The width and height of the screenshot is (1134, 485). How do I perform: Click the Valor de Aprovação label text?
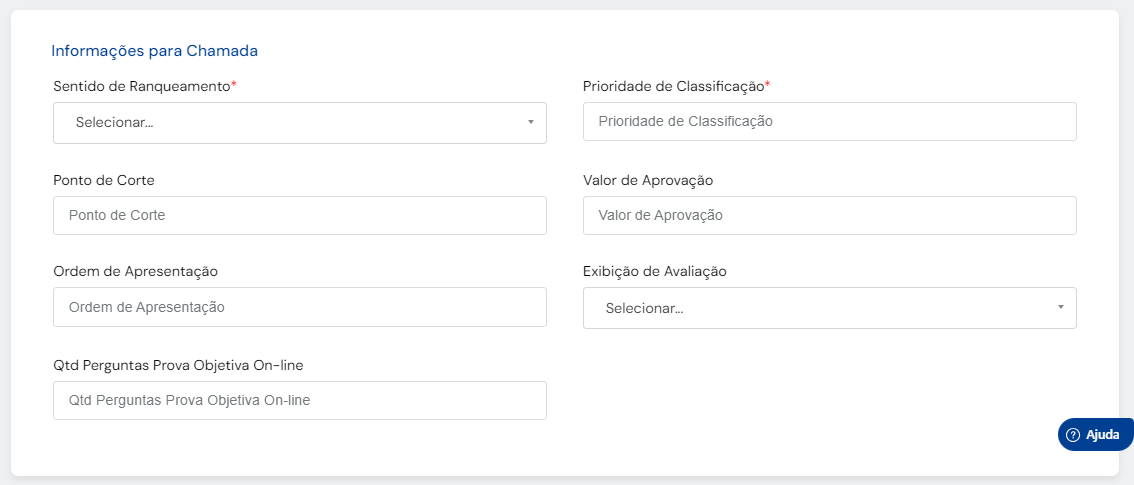(x=647, y=180)
